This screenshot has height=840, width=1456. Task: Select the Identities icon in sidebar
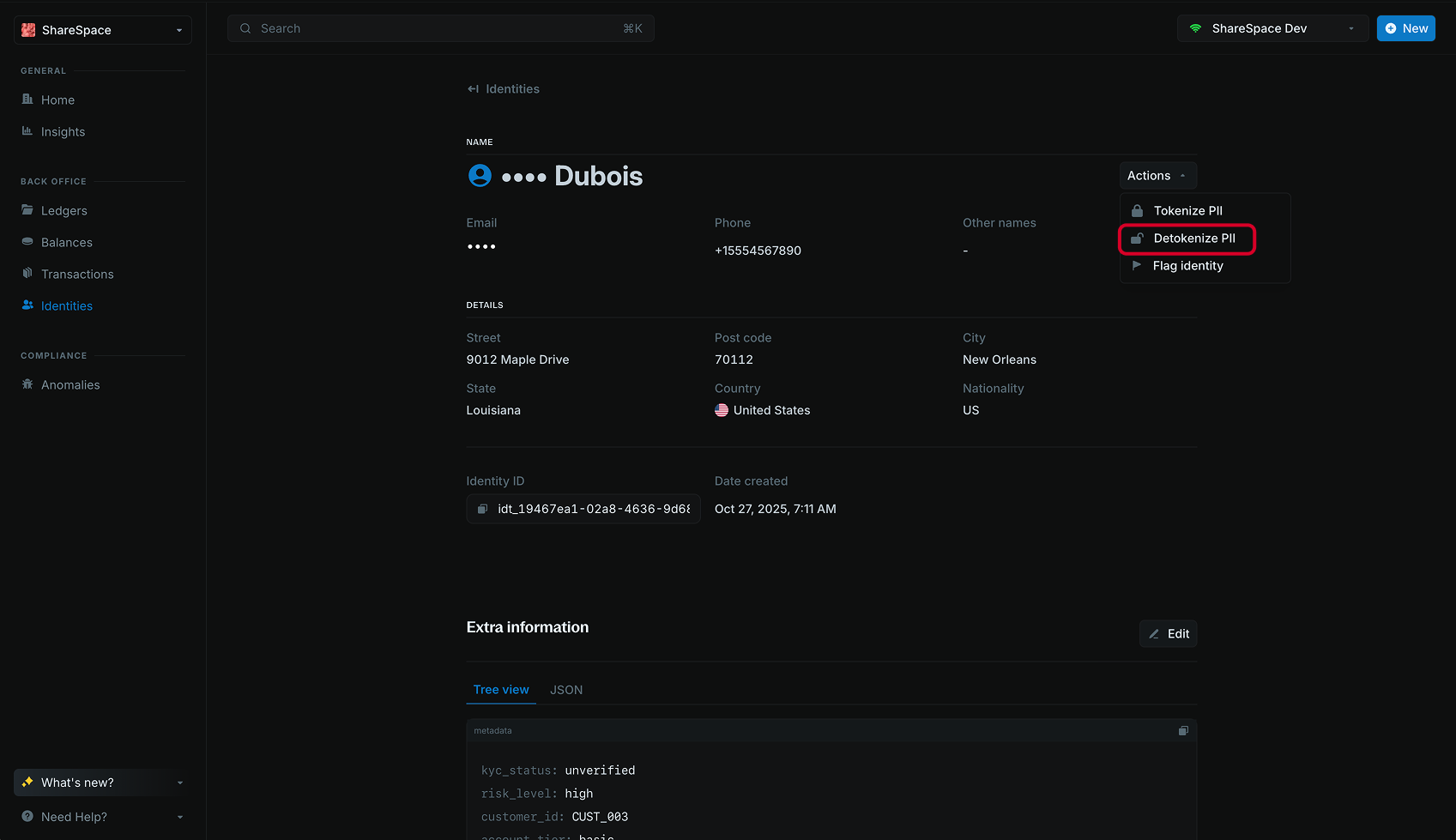(x=28, y=305)
